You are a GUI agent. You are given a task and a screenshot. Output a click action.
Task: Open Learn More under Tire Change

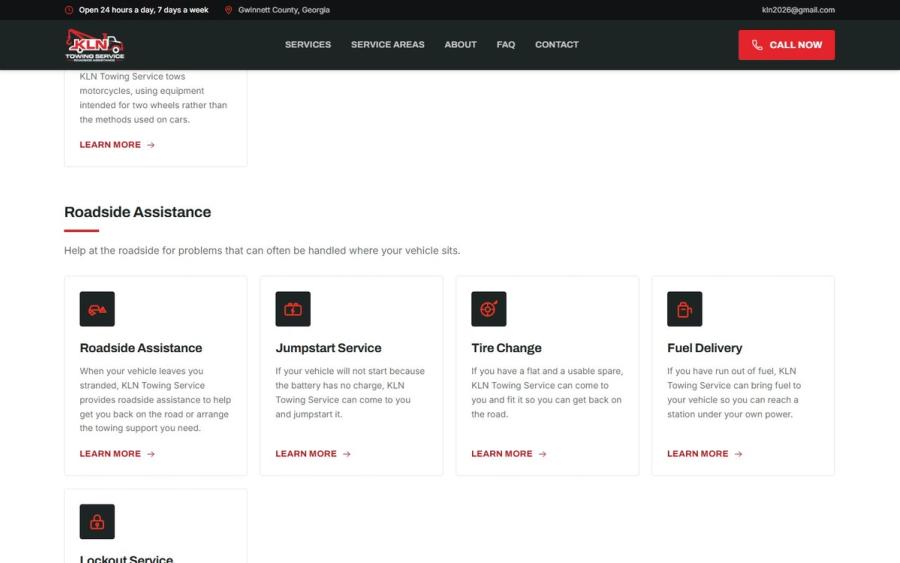[x=509, y=453]
